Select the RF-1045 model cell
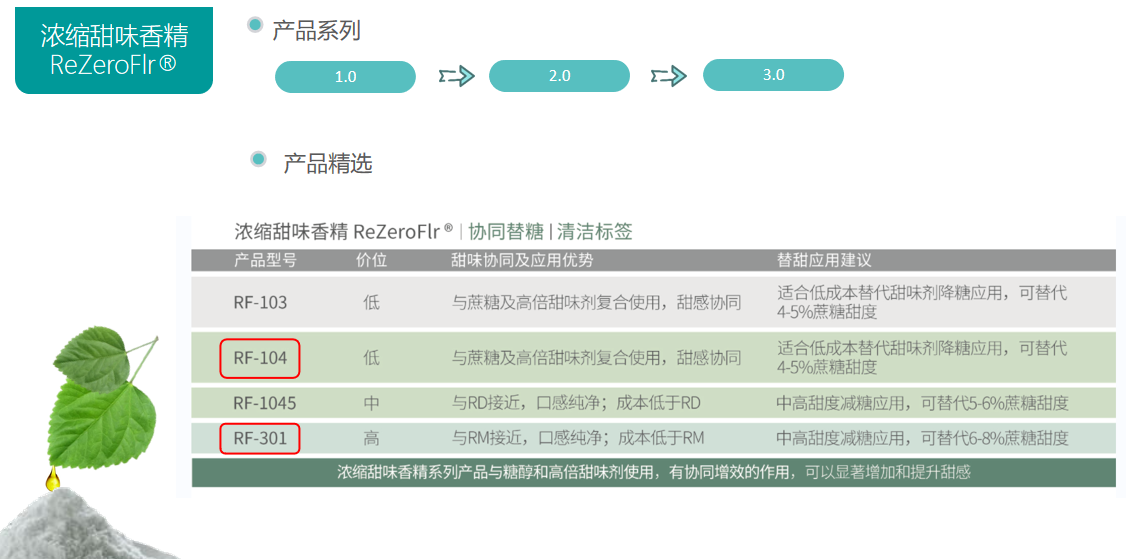The height and width of the screenshot is (559, 1134). 264,403
